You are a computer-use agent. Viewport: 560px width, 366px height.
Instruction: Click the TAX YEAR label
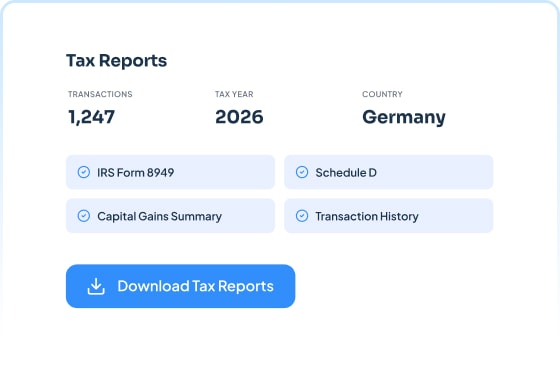click(x=234, y=94)
